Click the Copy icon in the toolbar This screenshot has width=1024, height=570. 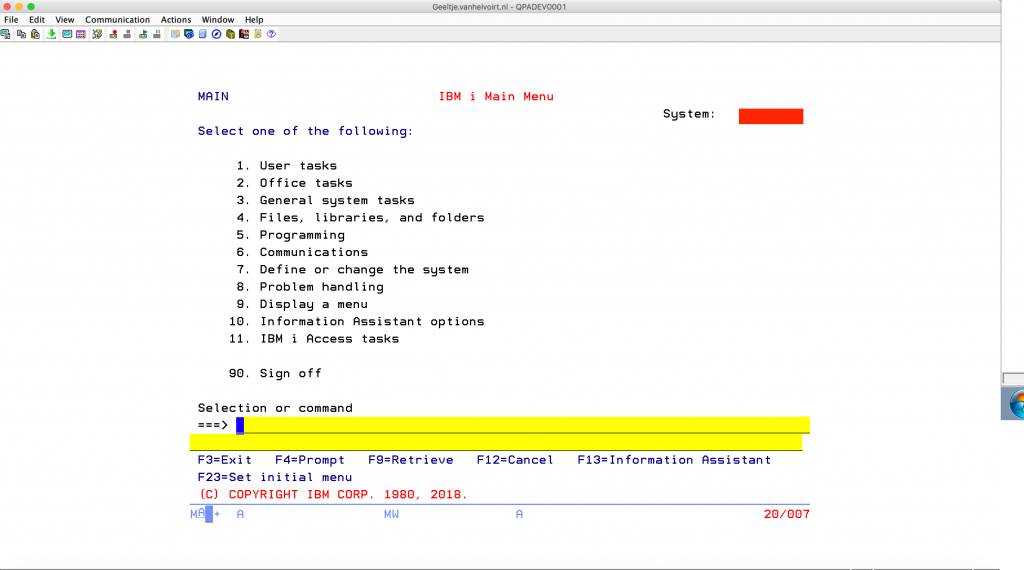(x=21, y=34)
